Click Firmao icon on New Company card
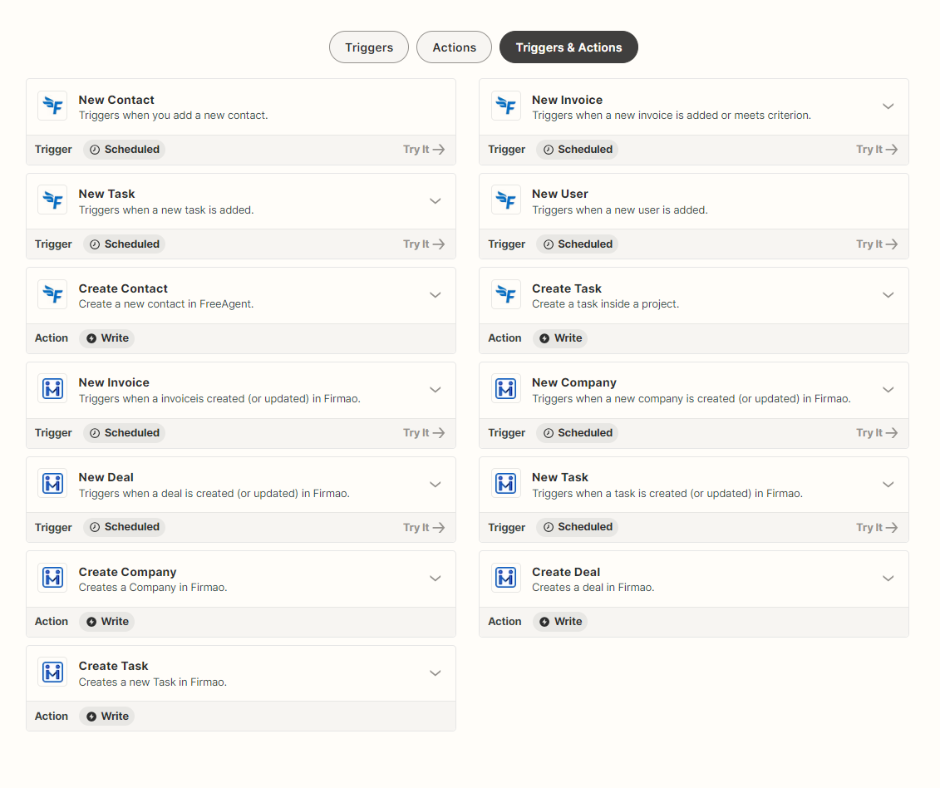This screenshot has height=788, width=940. 506,389
